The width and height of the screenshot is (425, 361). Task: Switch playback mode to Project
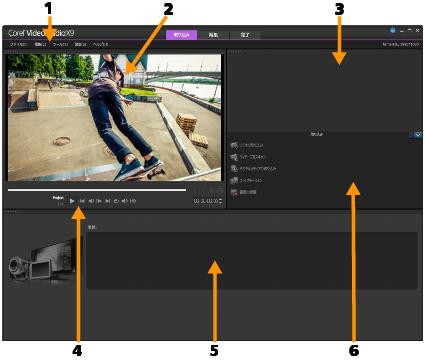pyautogui.click(x=58, y=198)
